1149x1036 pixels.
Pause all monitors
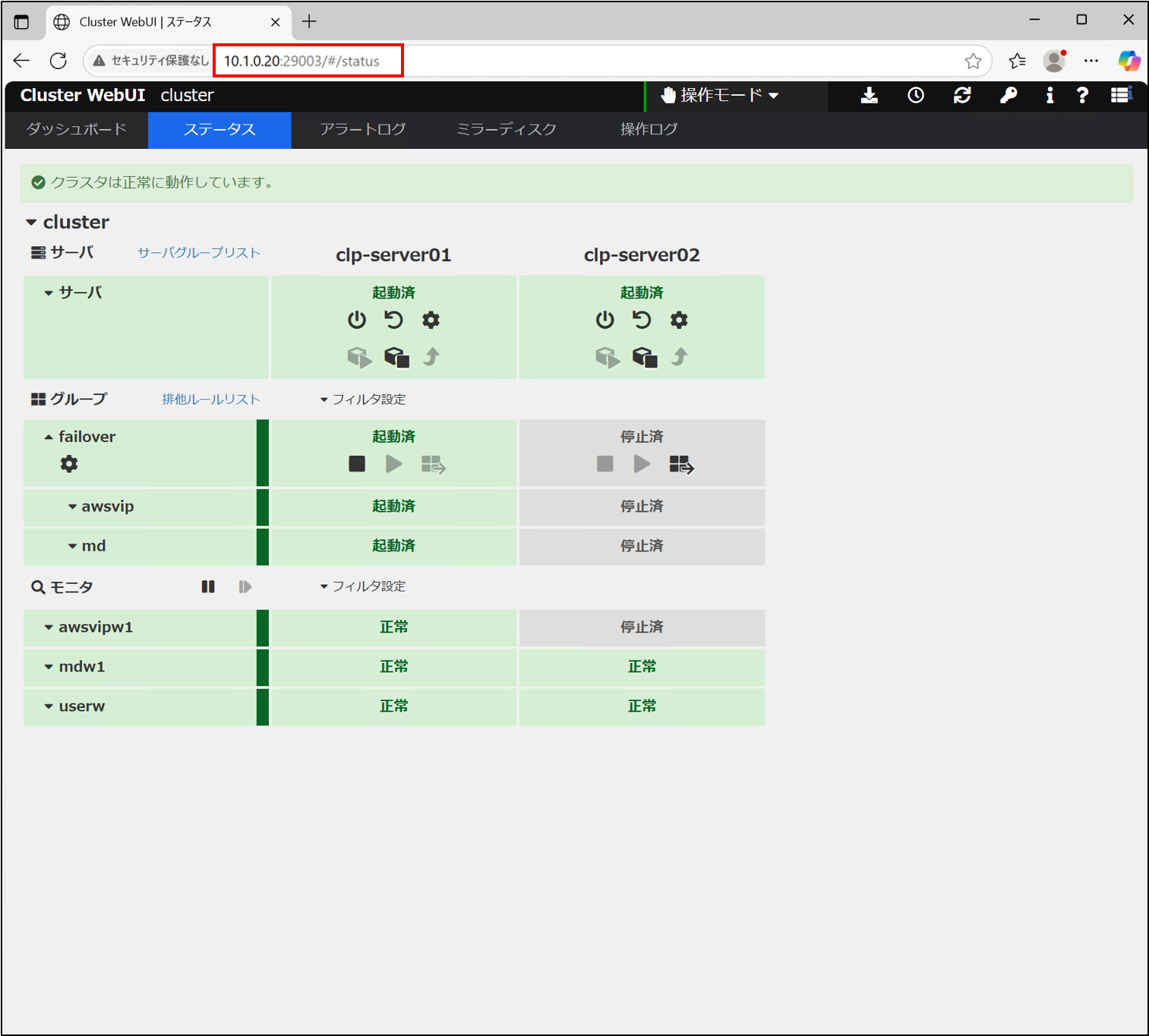[208, 586]
